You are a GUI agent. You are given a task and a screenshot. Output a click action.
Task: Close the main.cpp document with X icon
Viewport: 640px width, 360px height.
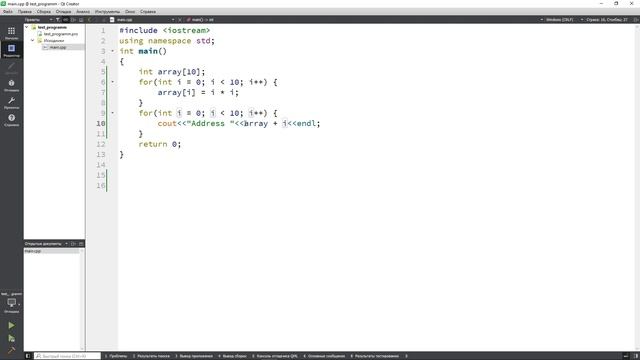180,20
